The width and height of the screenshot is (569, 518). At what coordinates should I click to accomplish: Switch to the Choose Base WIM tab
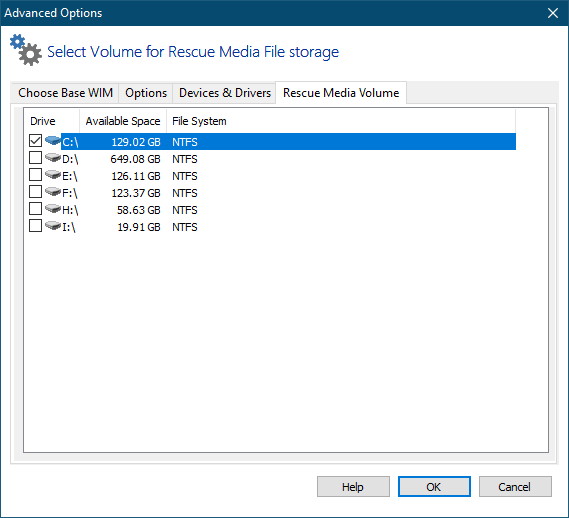(65, 93)
